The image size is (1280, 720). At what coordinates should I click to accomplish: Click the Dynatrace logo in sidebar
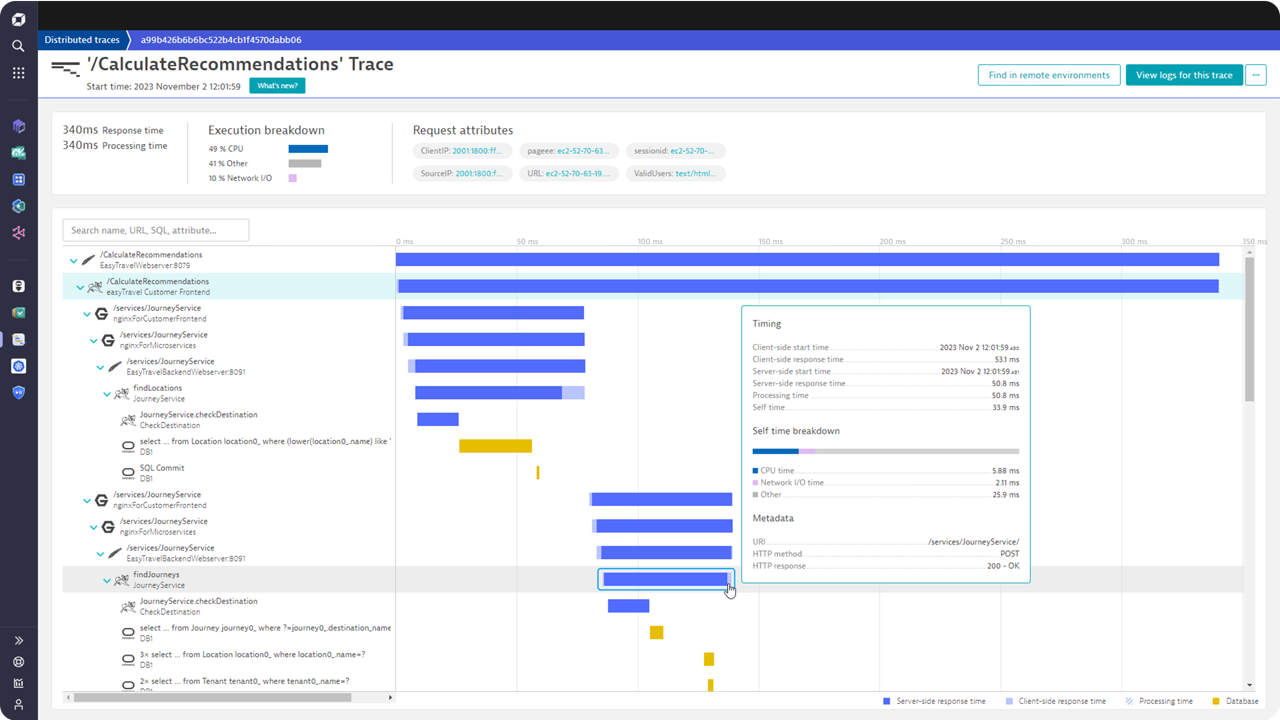[x=18, y=19]
